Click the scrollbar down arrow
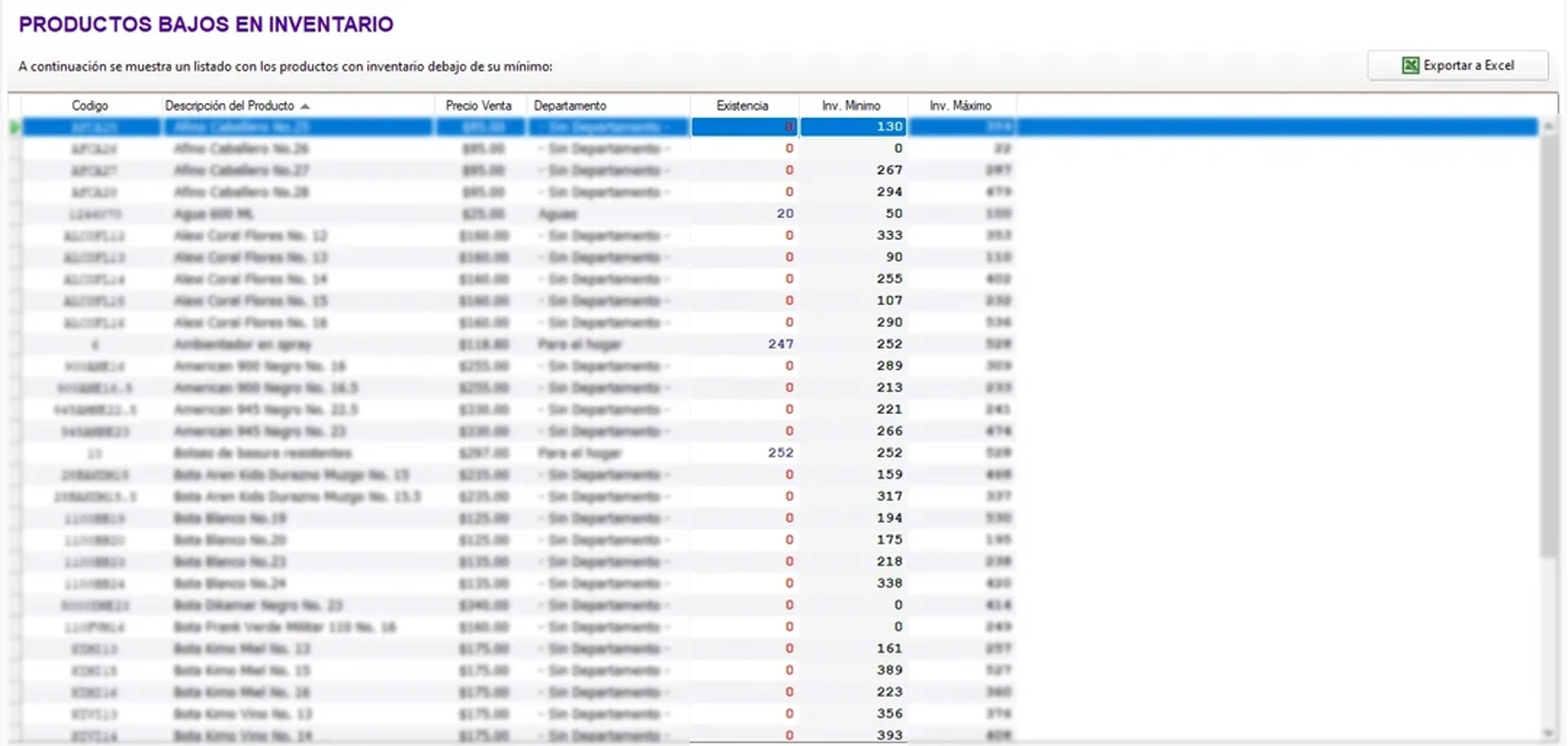Image resolution: width=1568 pixels, height=746 pixels. coord(1548,733)
